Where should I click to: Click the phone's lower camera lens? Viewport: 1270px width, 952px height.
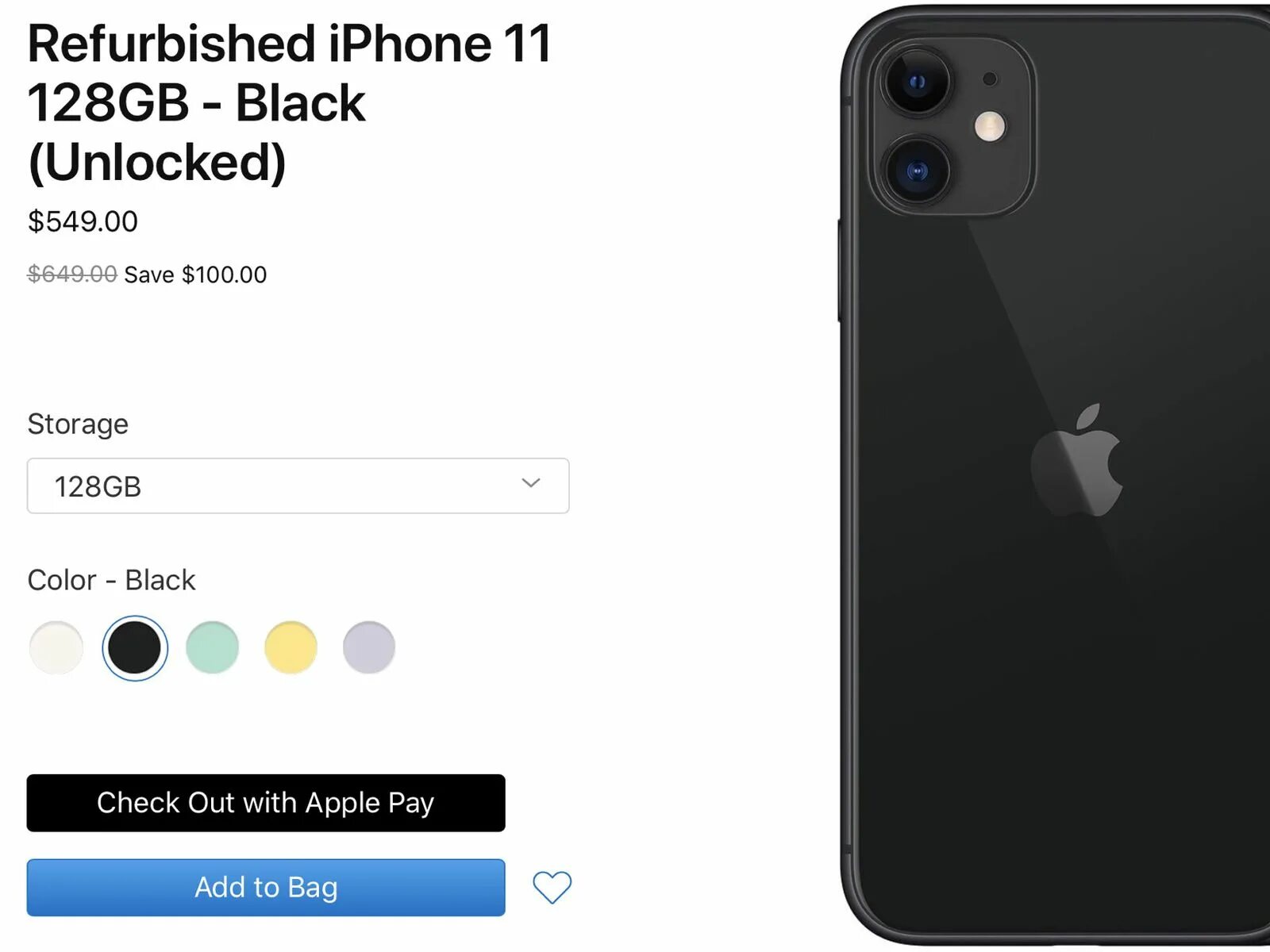[917, 171]
